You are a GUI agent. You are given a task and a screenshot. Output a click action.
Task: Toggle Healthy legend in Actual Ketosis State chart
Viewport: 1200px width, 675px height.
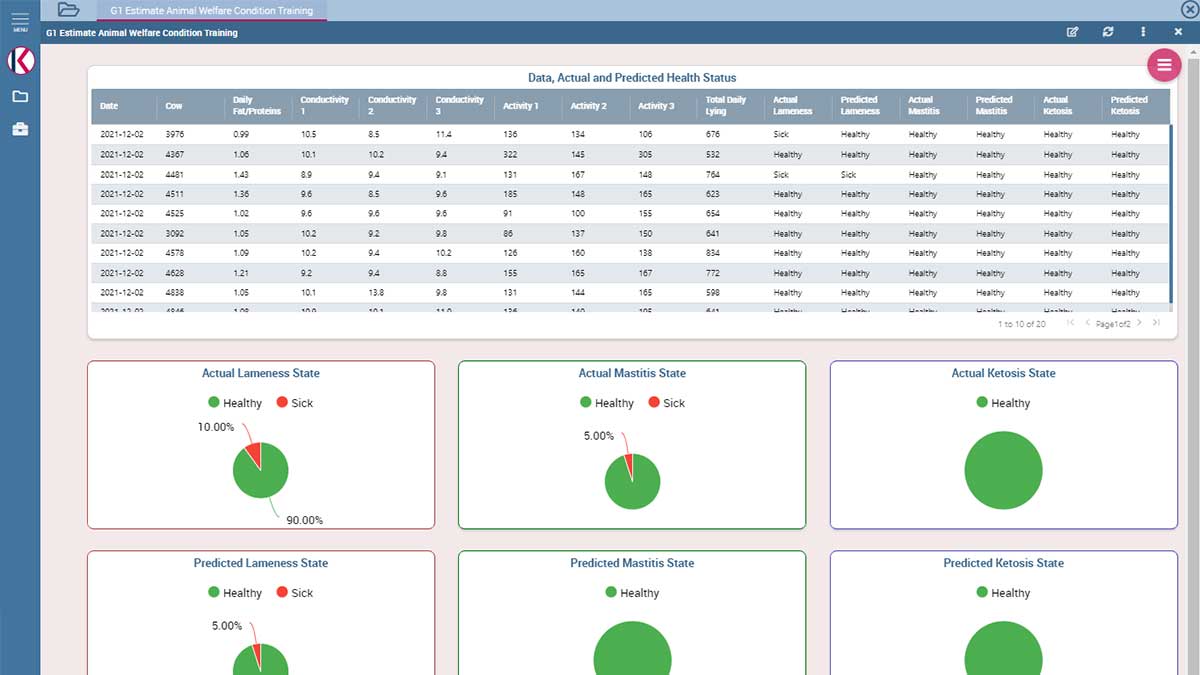point(1003,403)
